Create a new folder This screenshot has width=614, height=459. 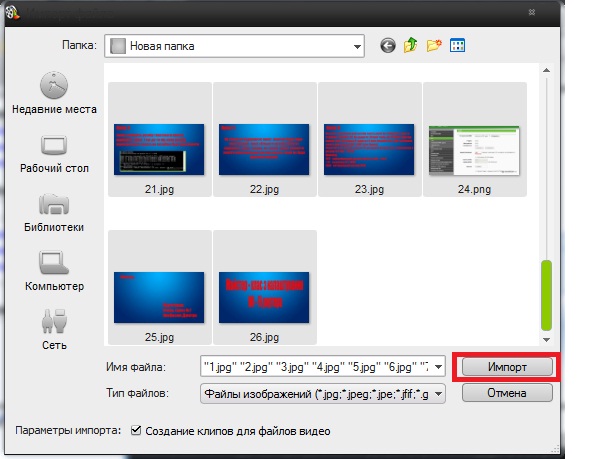(434, 45)
